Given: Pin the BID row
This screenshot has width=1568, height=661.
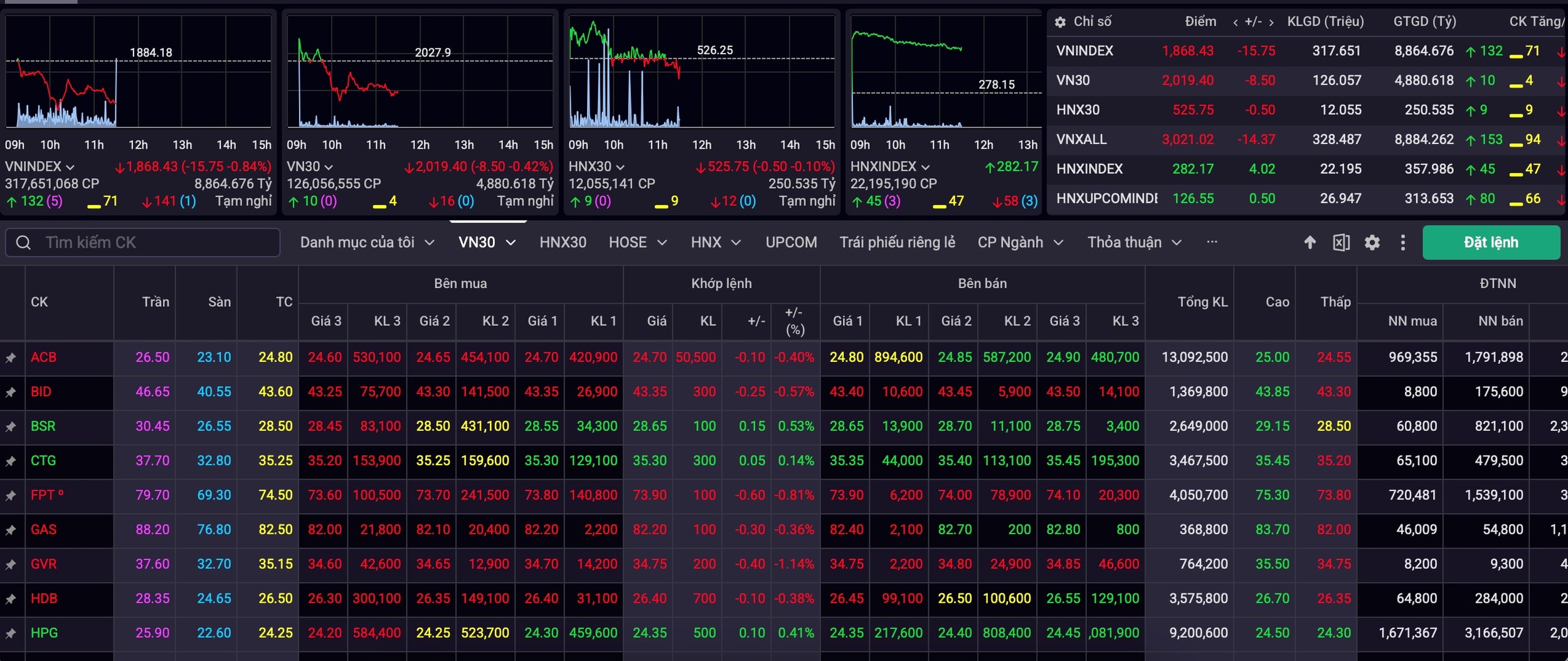Looking at the screenshot, I should 11,392.
